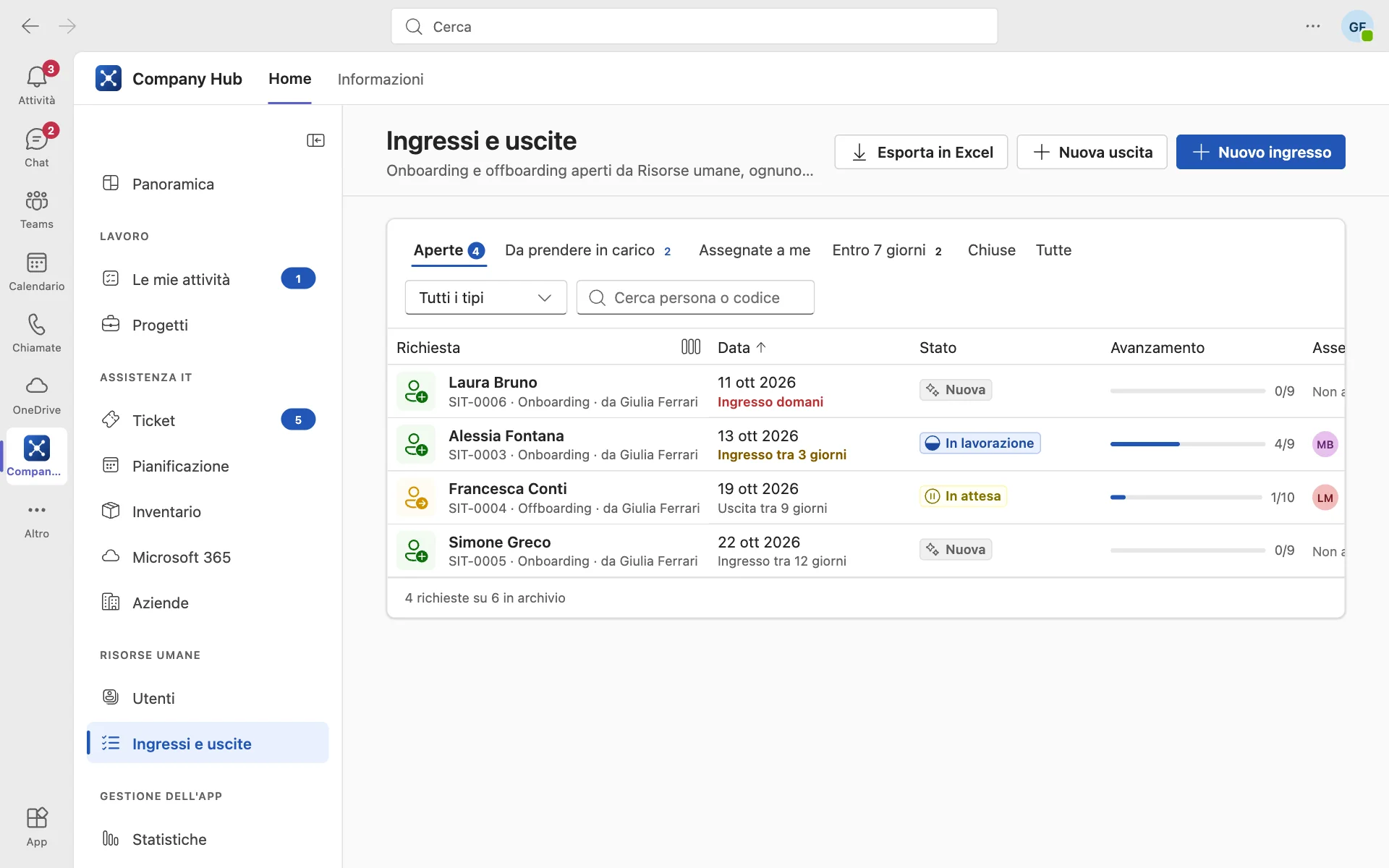Open Inventario in the sidebar

pyautogui.click(x=208, y=511)
